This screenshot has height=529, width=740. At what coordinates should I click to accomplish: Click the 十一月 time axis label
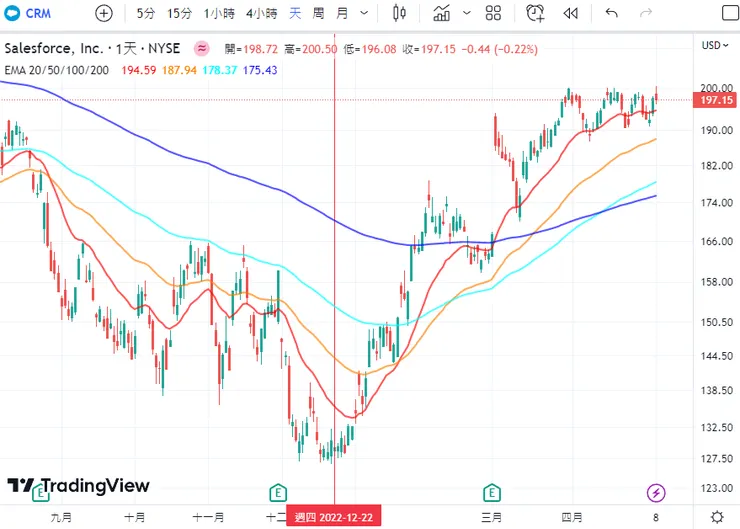(208, 518)
